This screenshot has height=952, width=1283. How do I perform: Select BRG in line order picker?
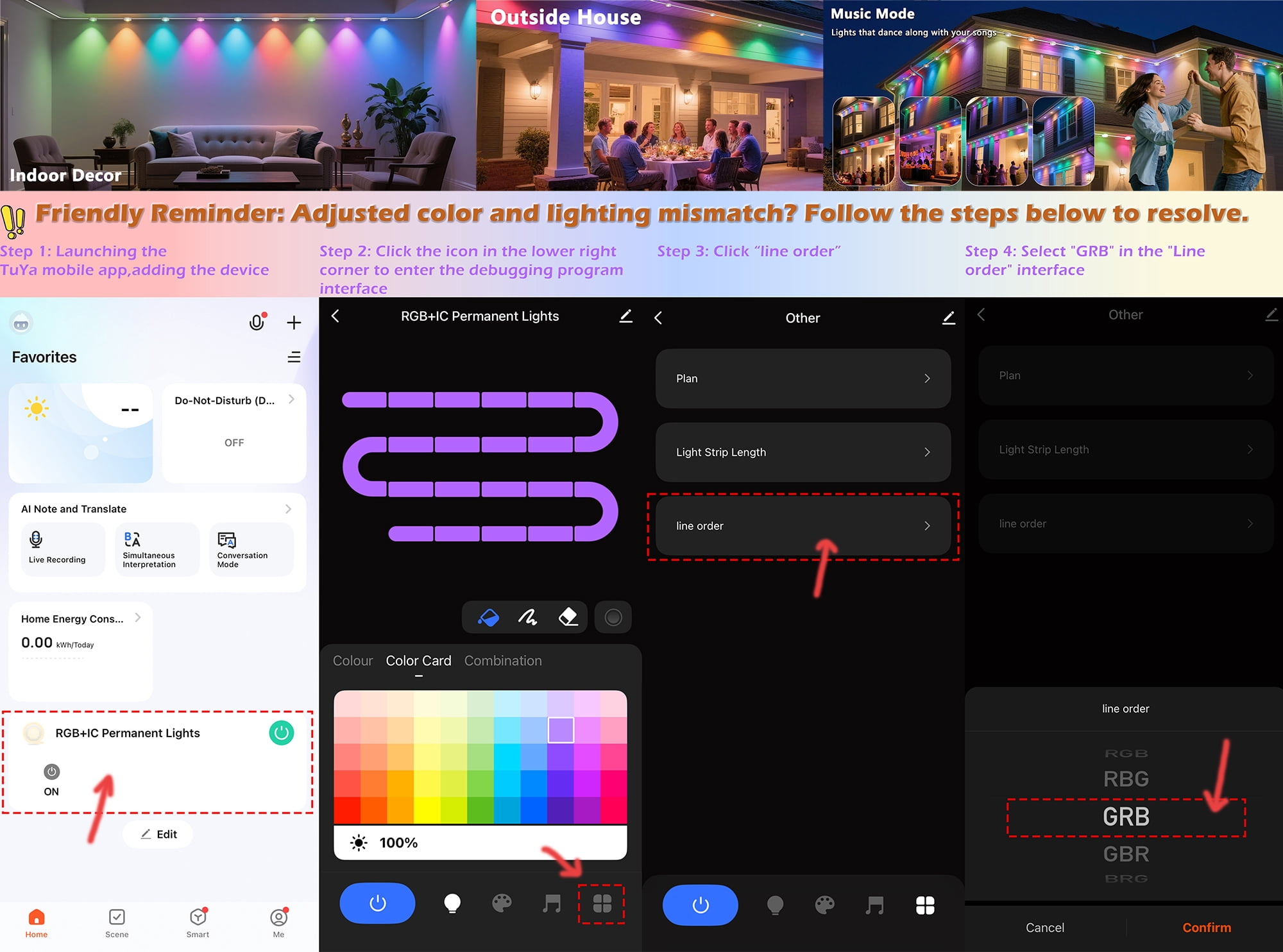coord(1126,879)
